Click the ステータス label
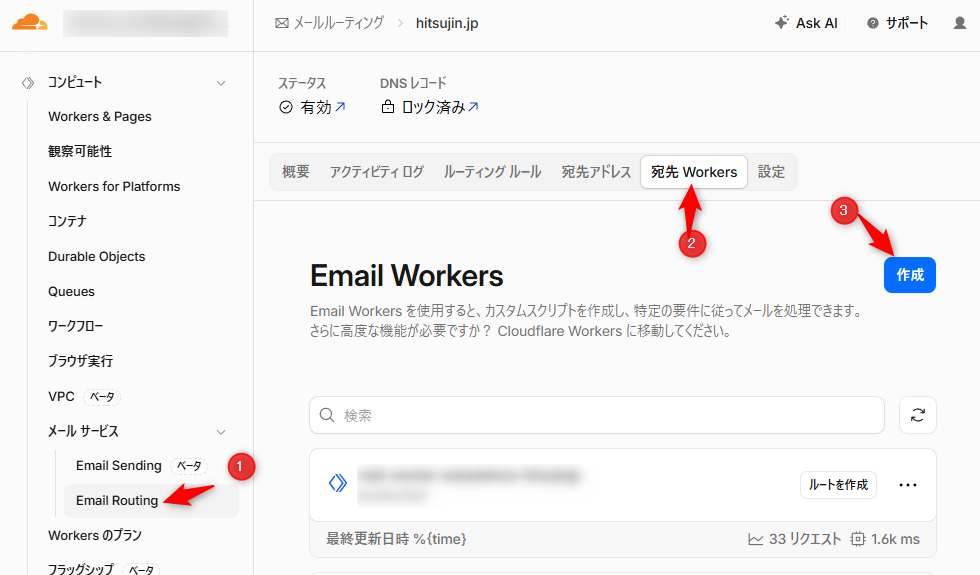 (x=302, y=83)
